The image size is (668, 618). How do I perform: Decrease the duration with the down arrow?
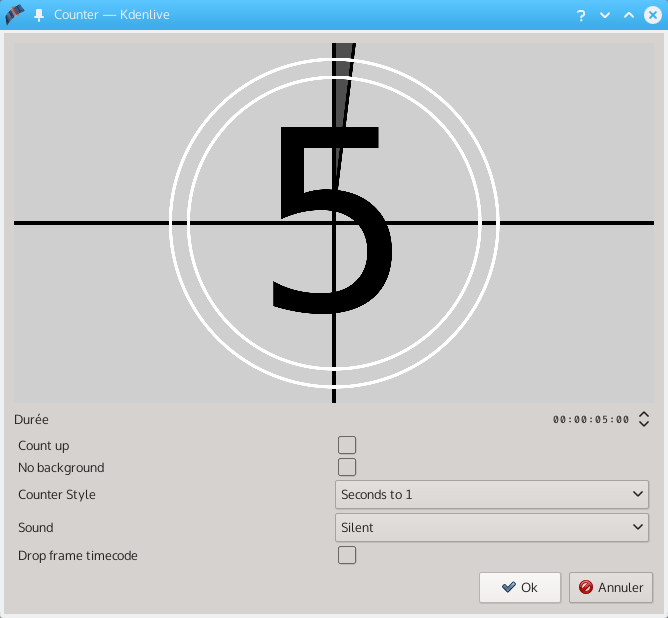644,425
